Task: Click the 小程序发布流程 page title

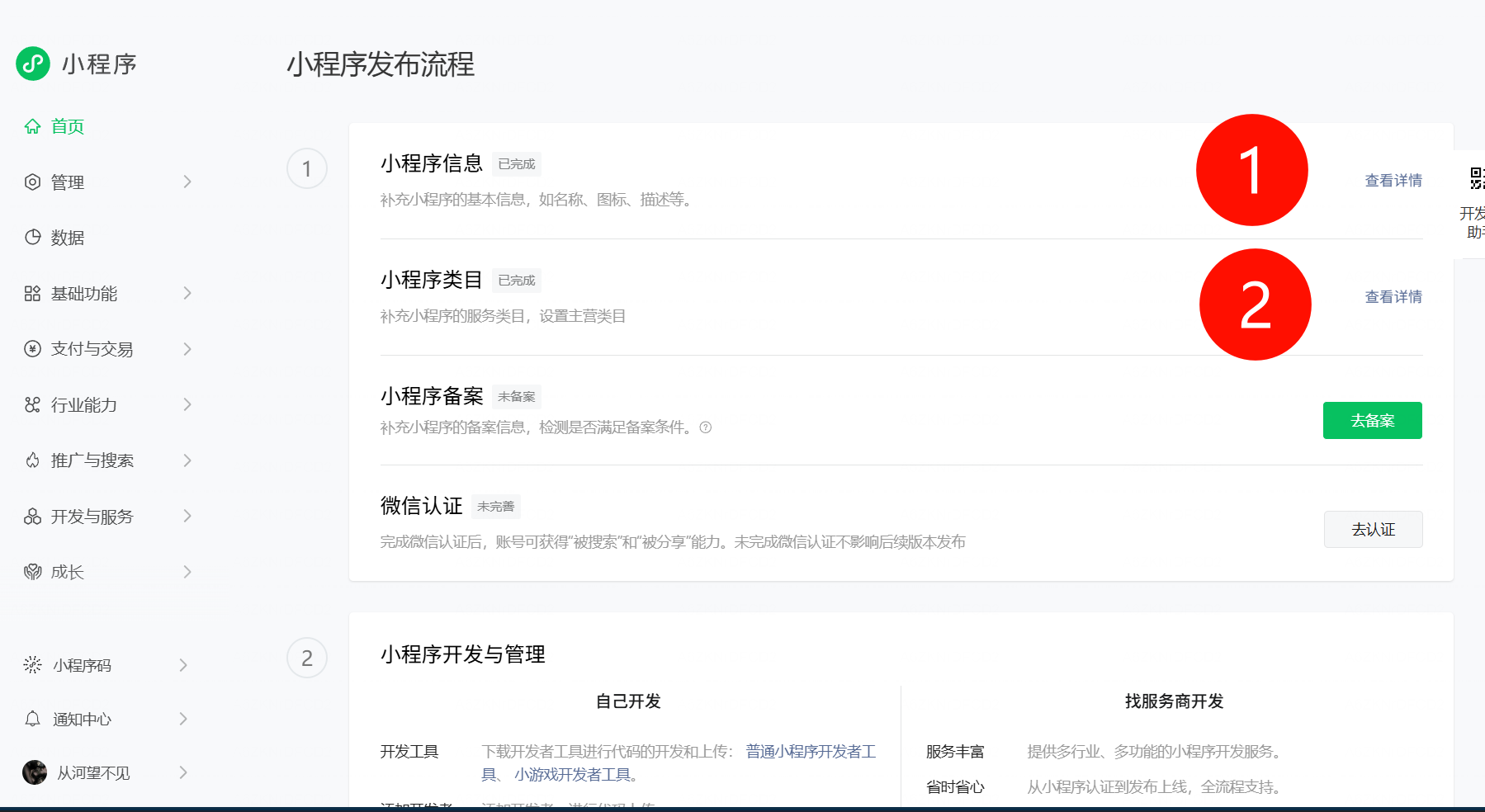Action: (381, 64)
